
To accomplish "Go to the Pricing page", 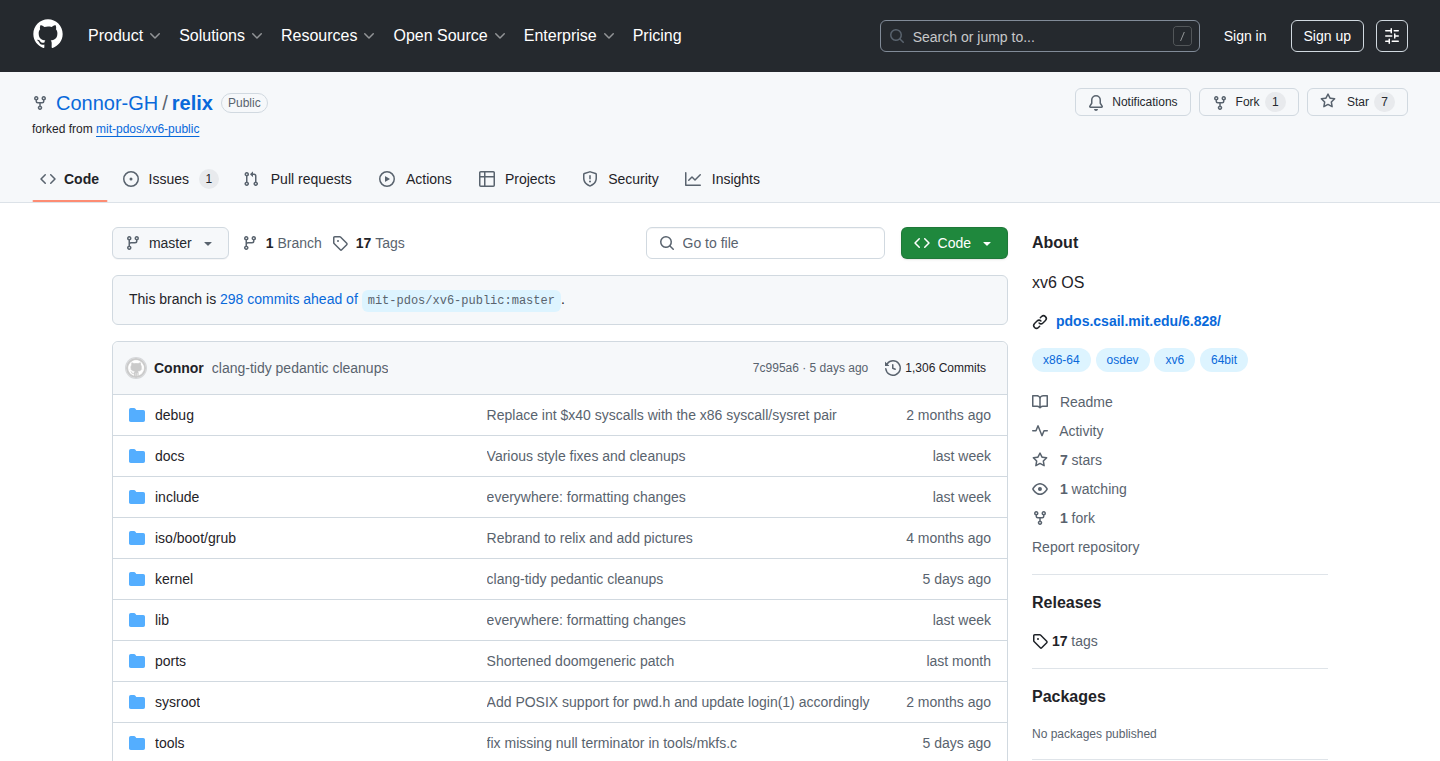I will pos(657,35).
